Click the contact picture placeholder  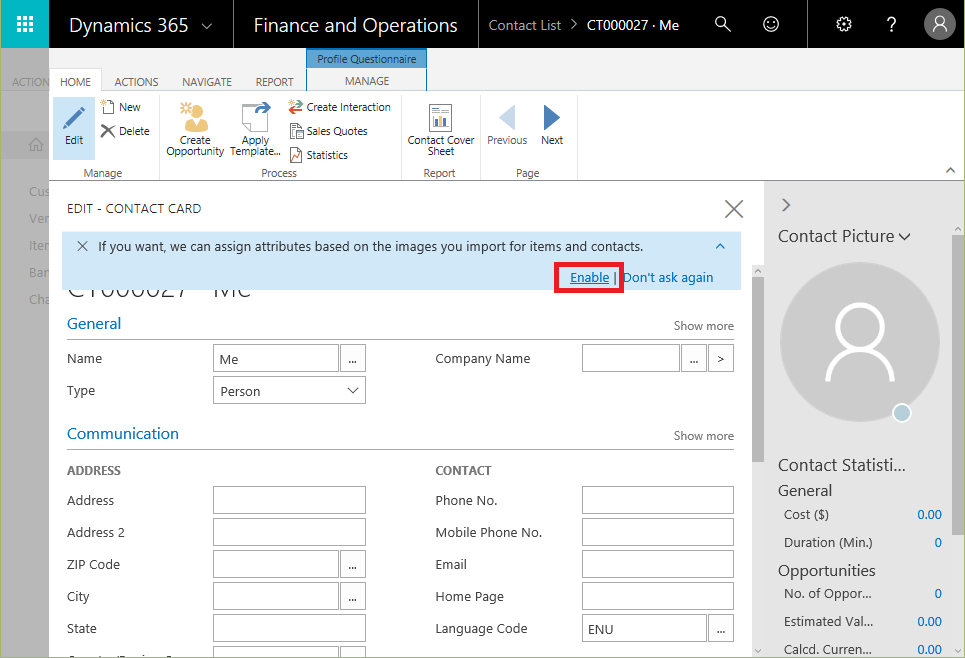(x=860, y=342)
